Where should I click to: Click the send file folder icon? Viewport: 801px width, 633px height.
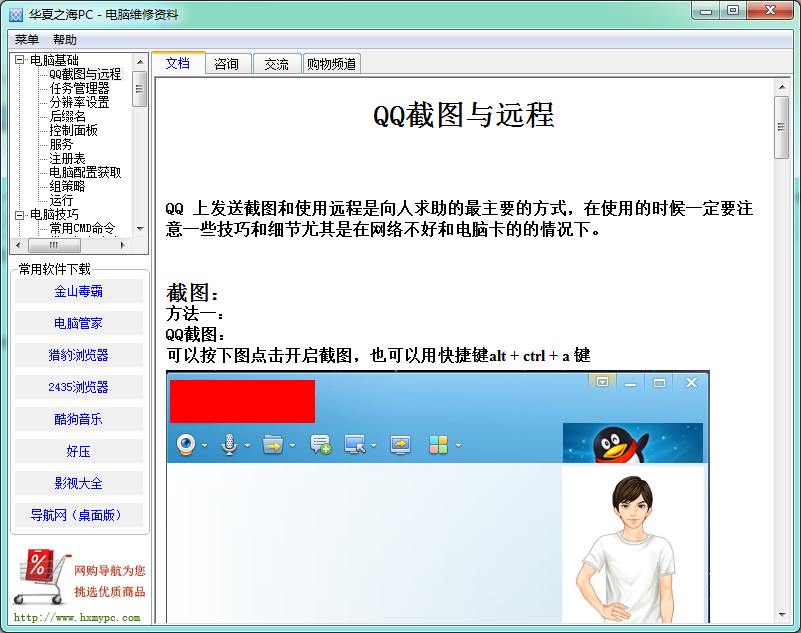[x=273, y=444]
